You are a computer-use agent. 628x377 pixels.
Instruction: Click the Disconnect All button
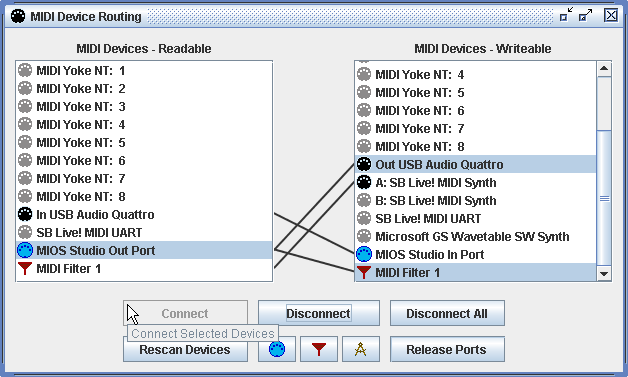(x=447, y=313)
